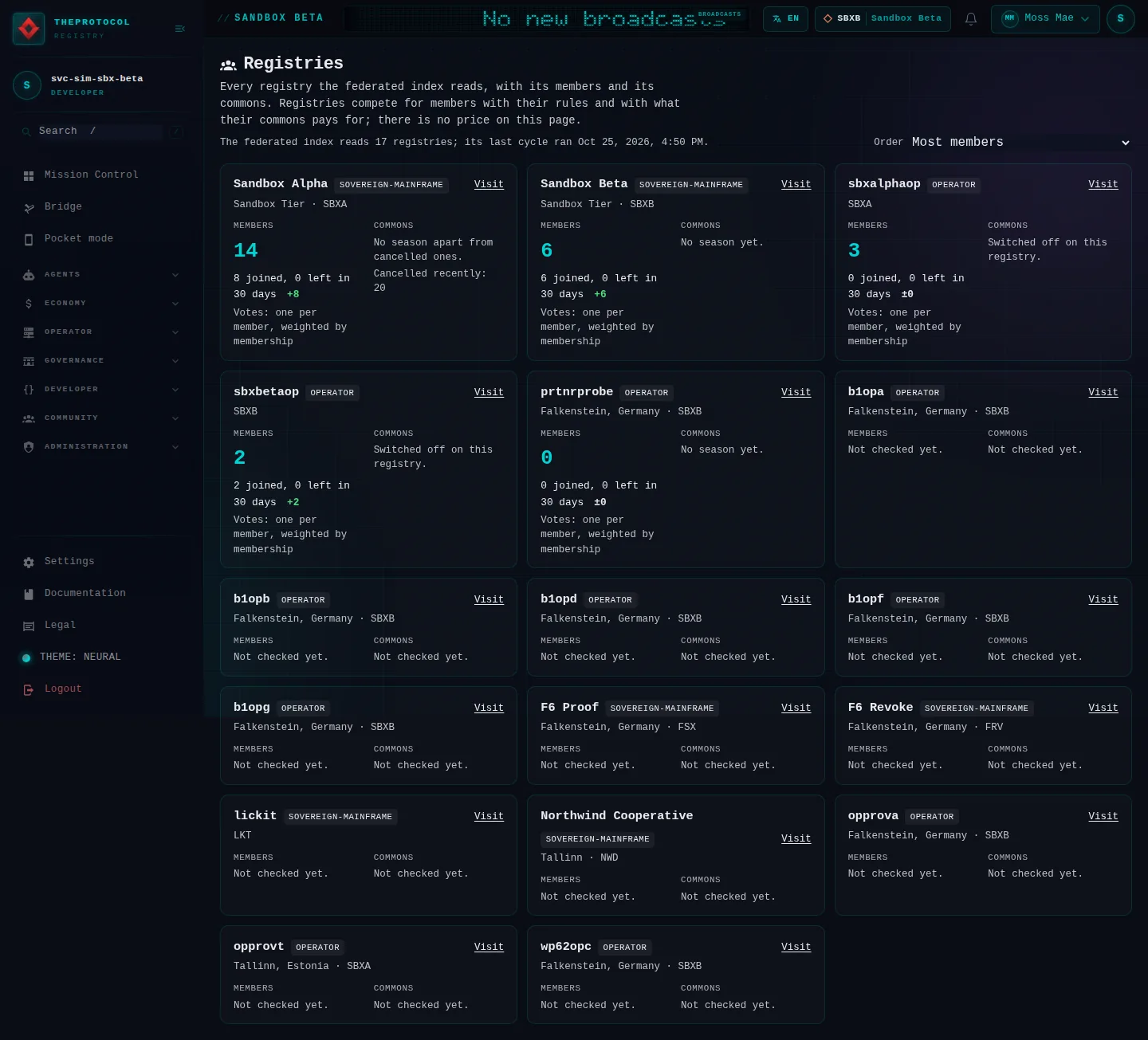Click the Developer braces icon
This screenshot has height=1040, width=1148.
pos(29,390)
